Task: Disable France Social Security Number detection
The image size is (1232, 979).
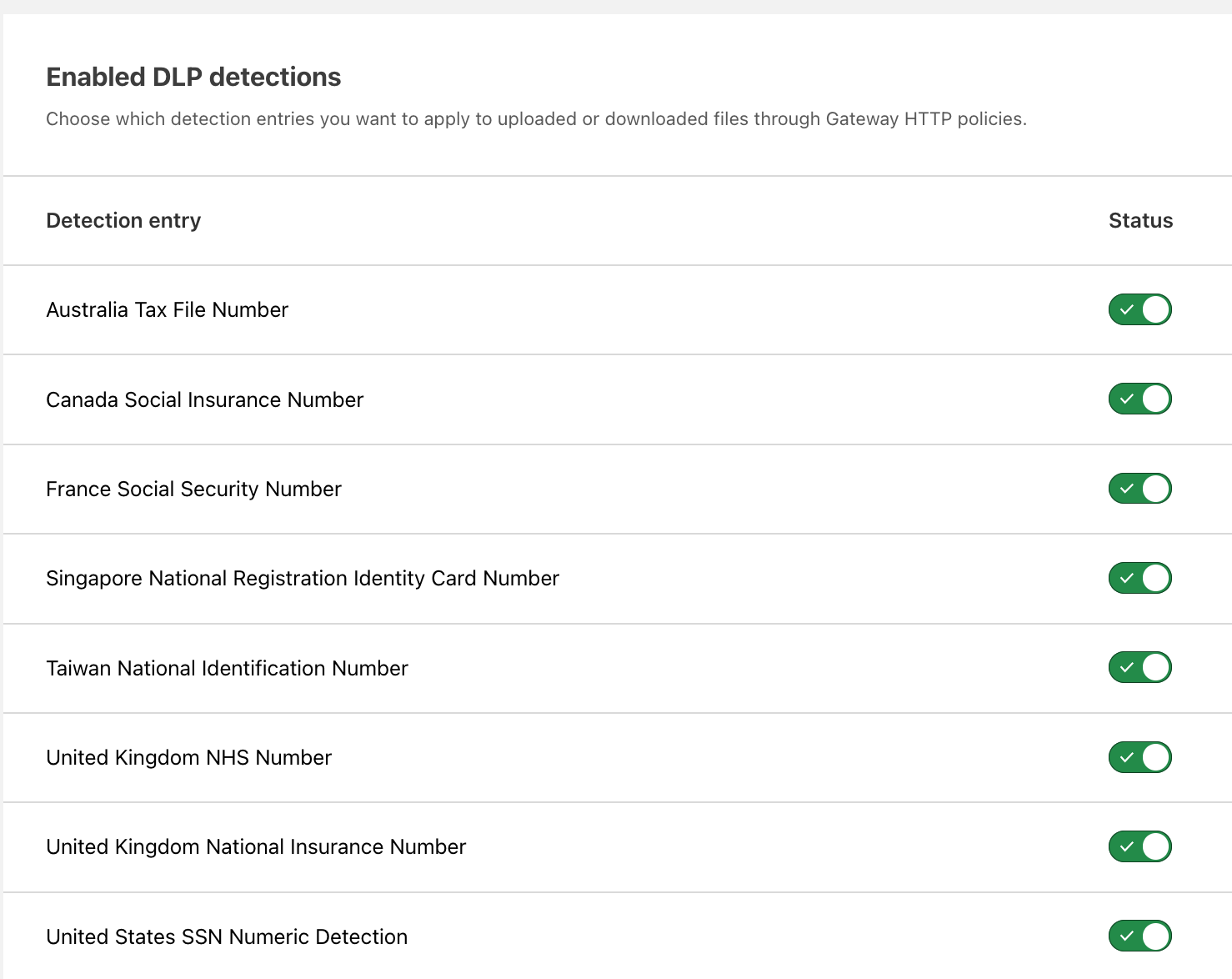Action: pyautogui.click(x=1139, y=489)
